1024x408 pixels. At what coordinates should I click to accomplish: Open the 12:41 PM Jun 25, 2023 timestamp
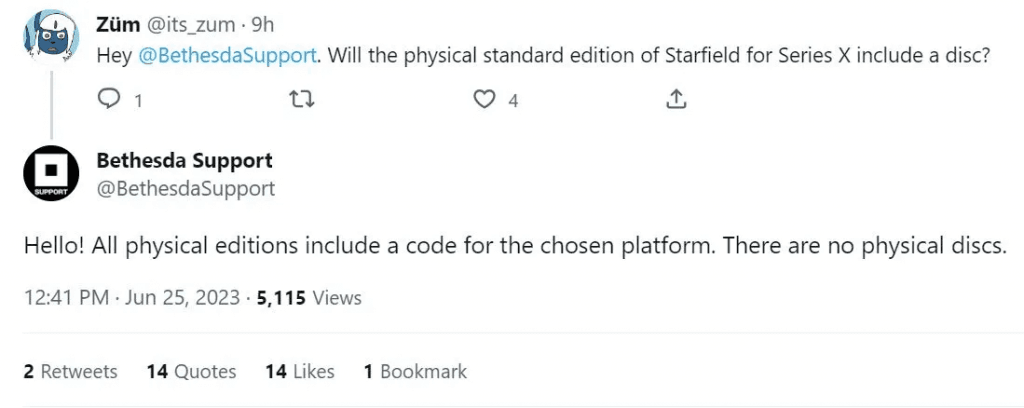point(130,298)
